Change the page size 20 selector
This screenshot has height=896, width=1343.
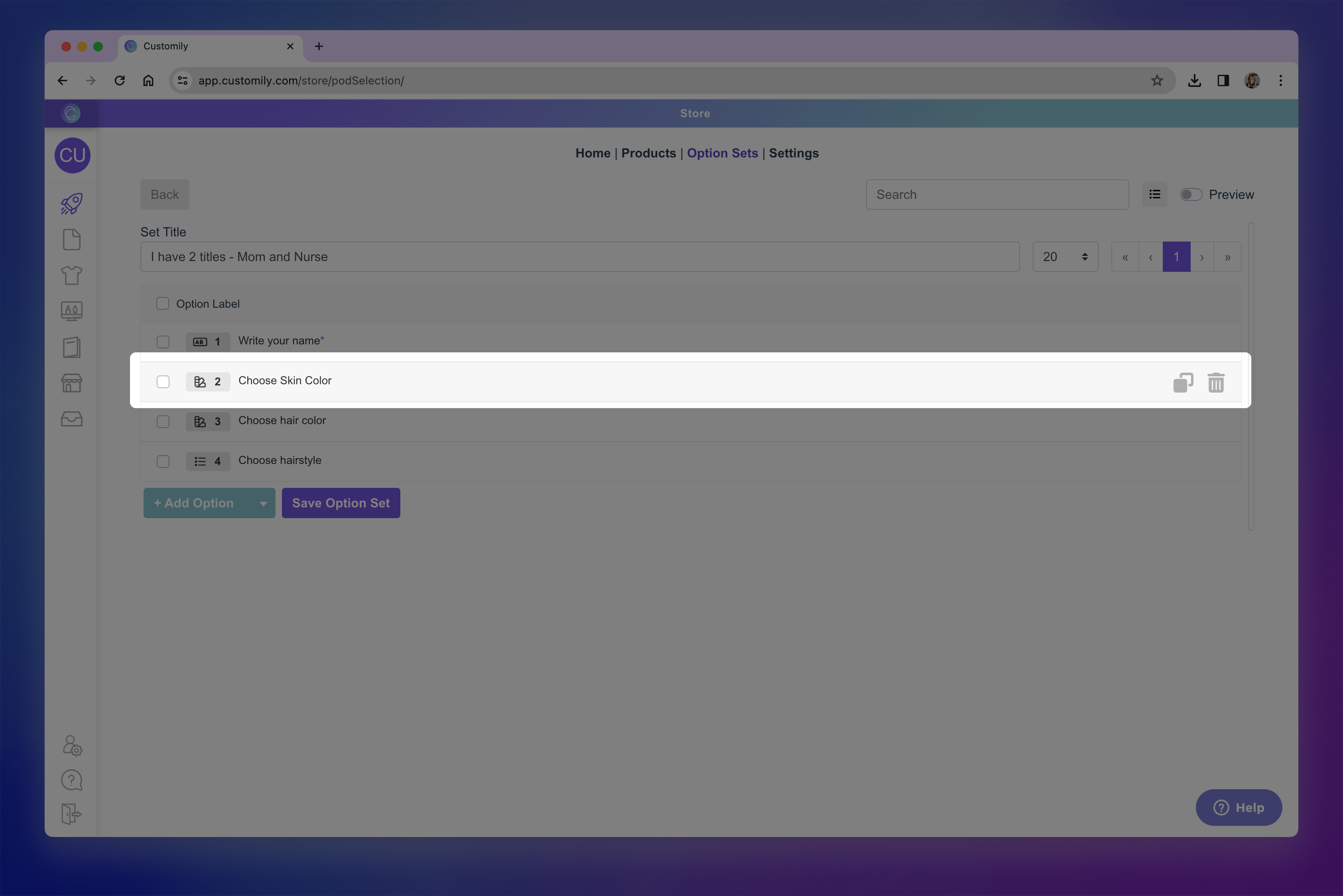coord(1065,257)
